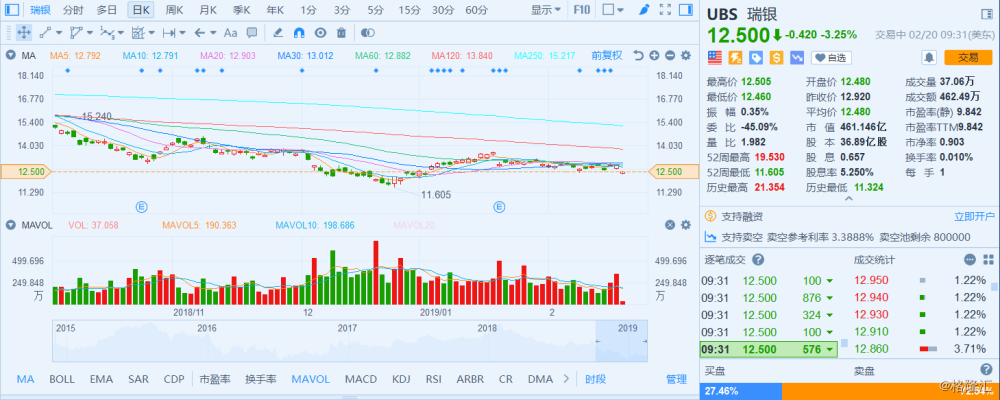Zoom out chart with minus icon
This screenshot has height=400, width=1000.
tap(670, 56)
